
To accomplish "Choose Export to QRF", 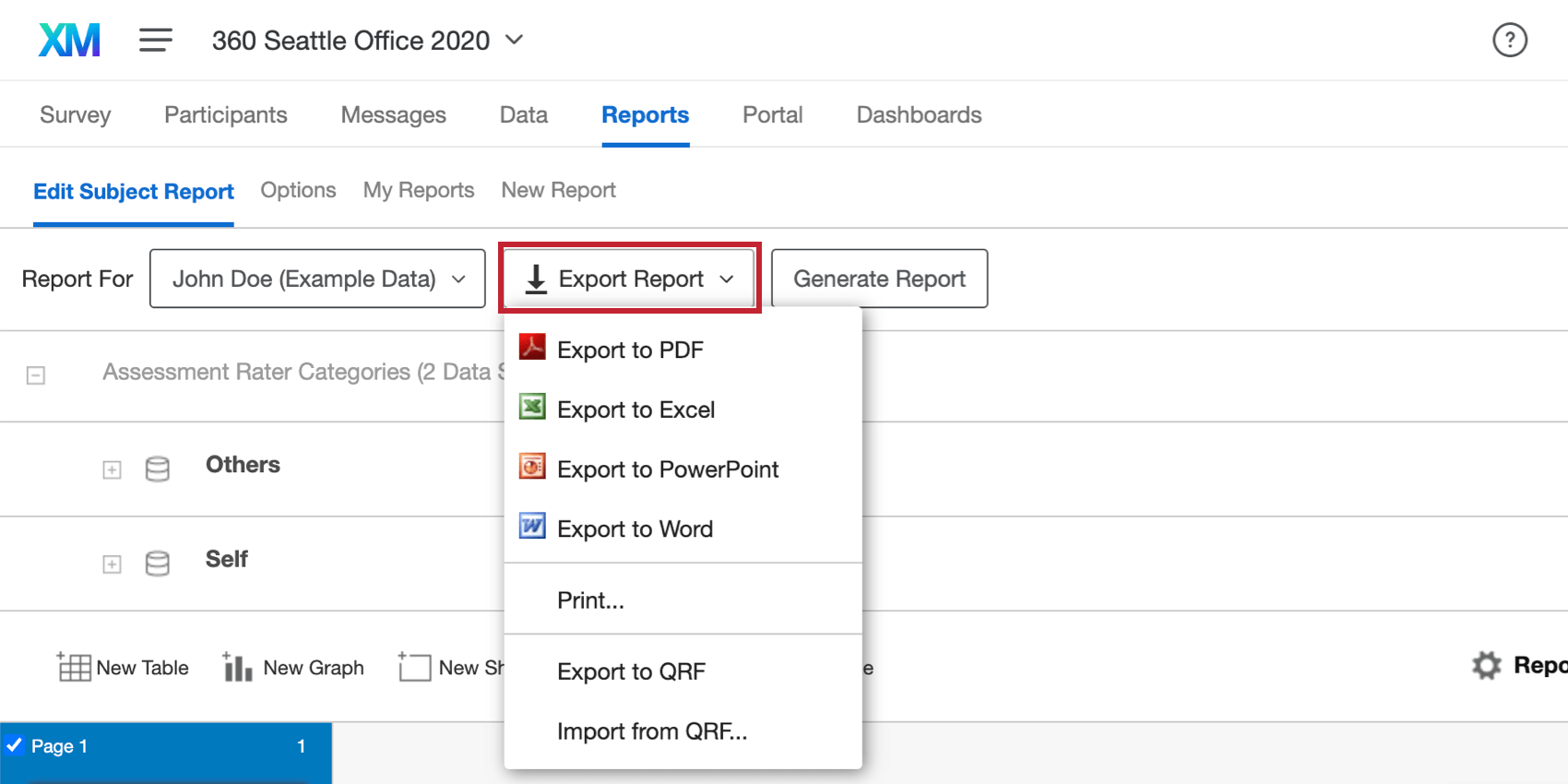I will (683, 671).
